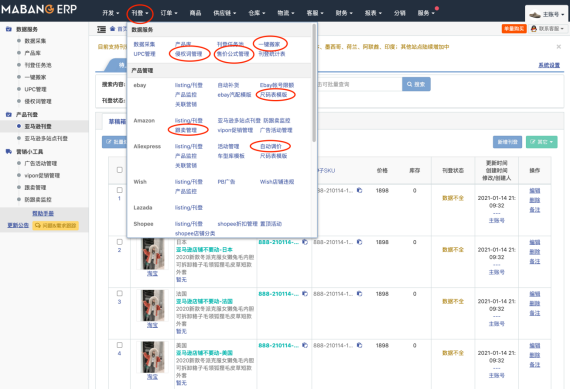This screenshot has width=571, height=389.
Task: Open the 供应链 top menu dropdown
Action: click(x=224, y=13)
